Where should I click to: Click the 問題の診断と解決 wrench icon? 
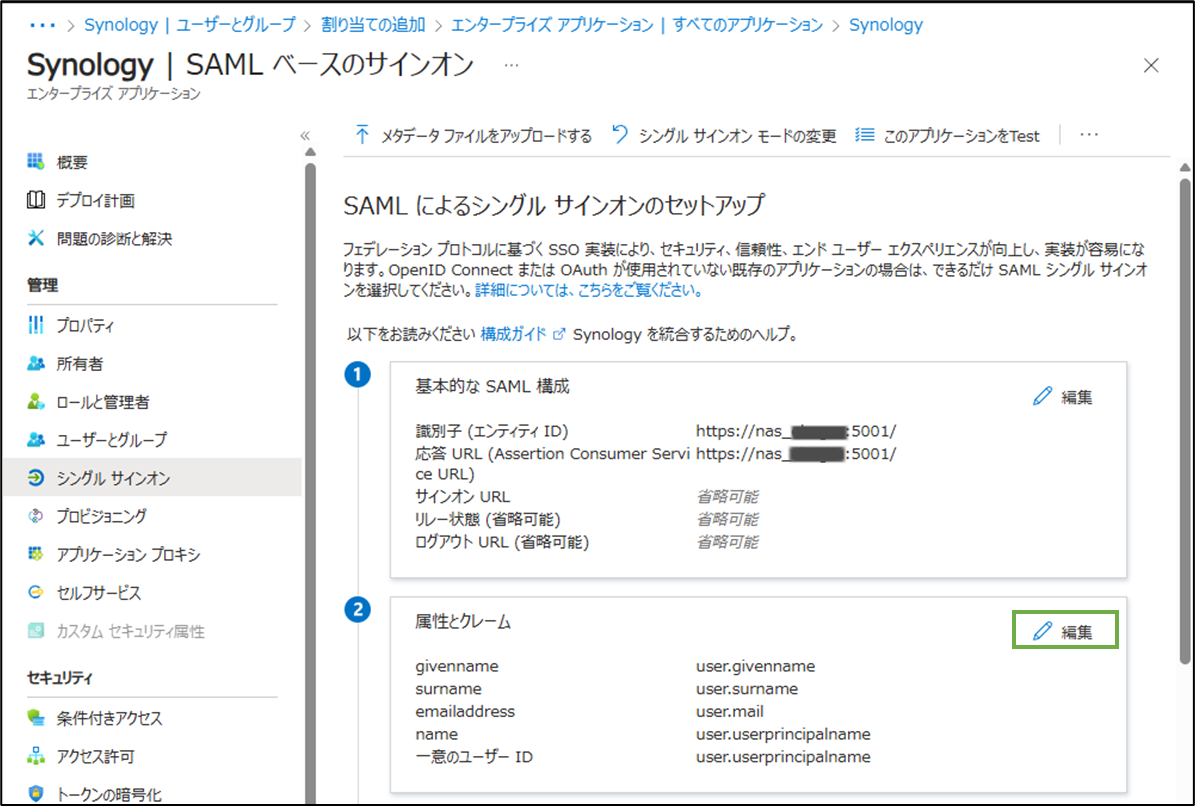click(36, 238)
